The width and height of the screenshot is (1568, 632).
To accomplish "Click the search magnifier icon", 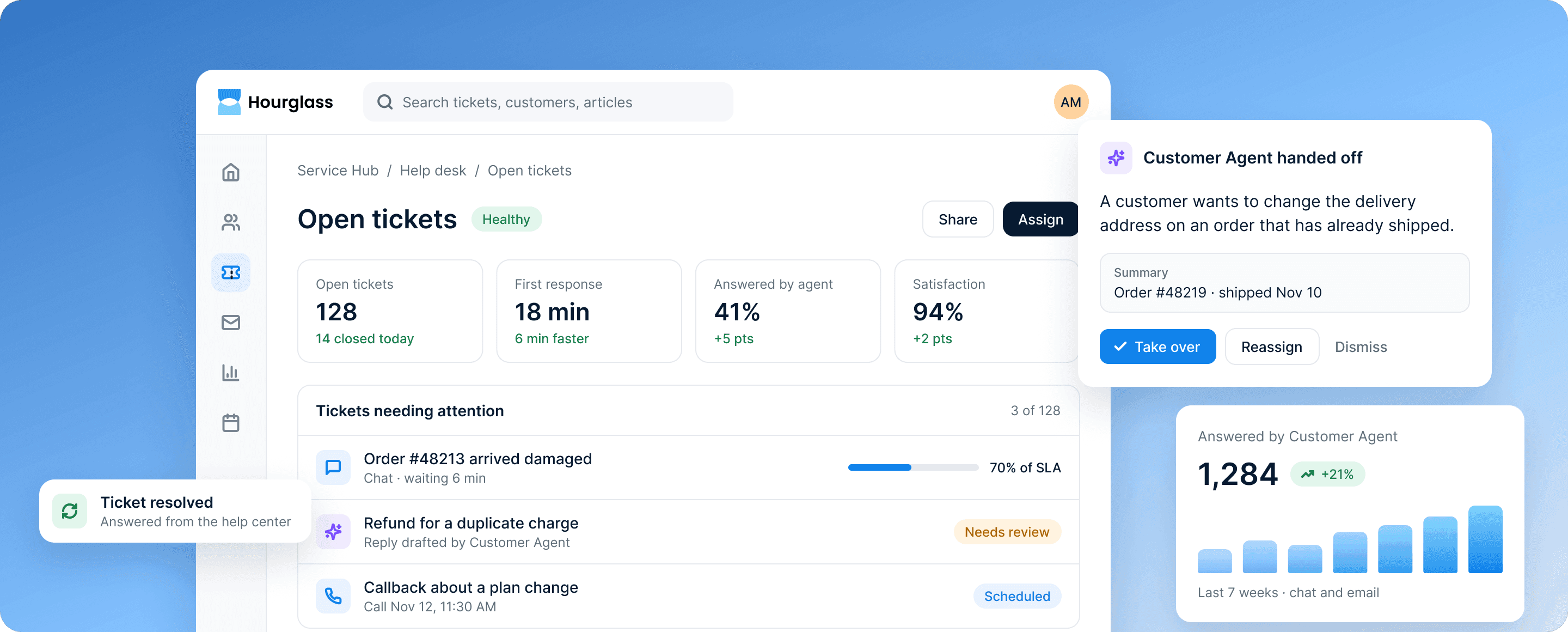I will pyautogui.click(x=385, y=102).
